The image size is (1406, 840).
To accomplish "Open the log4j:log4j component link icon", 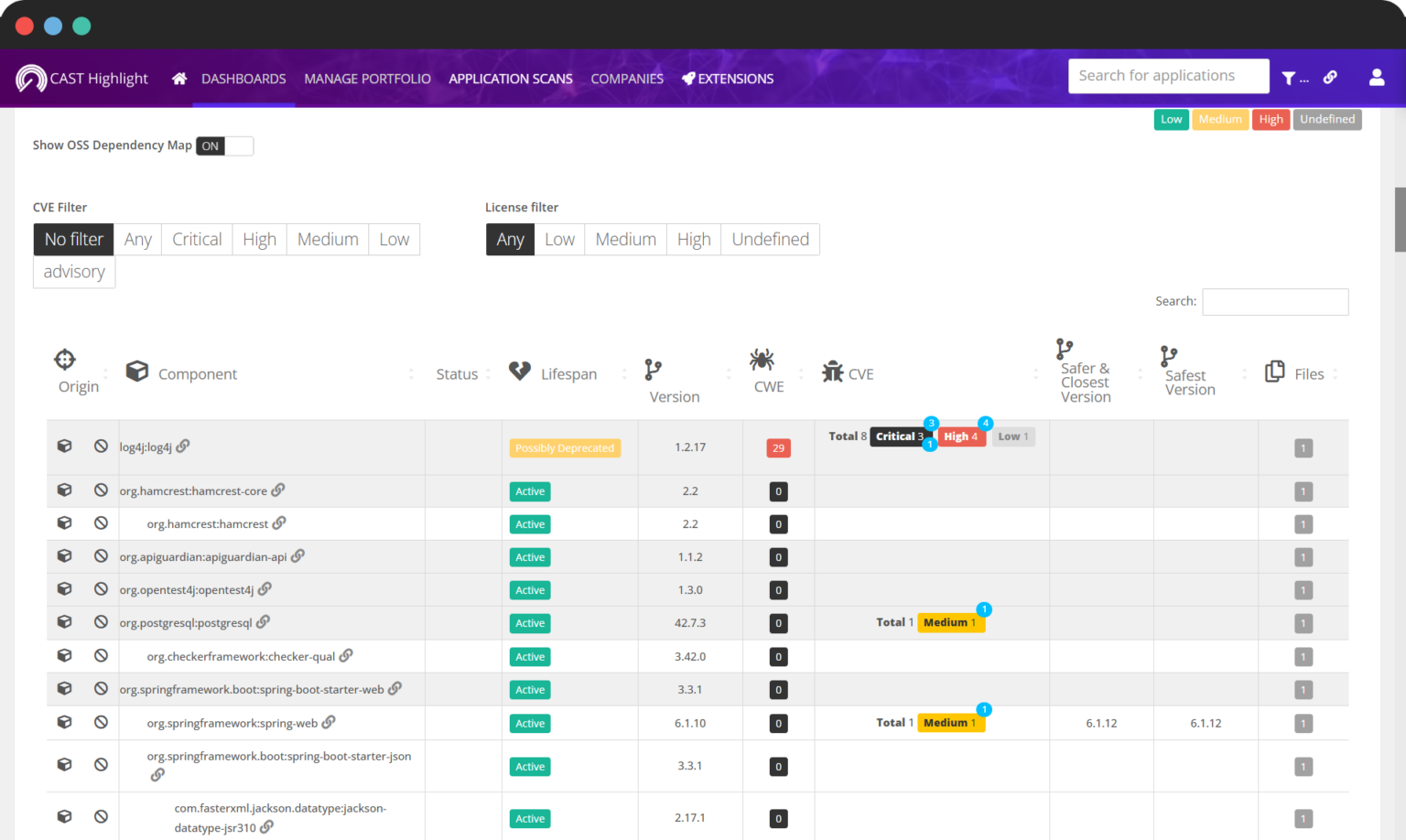I will click(x=183, y=446).
